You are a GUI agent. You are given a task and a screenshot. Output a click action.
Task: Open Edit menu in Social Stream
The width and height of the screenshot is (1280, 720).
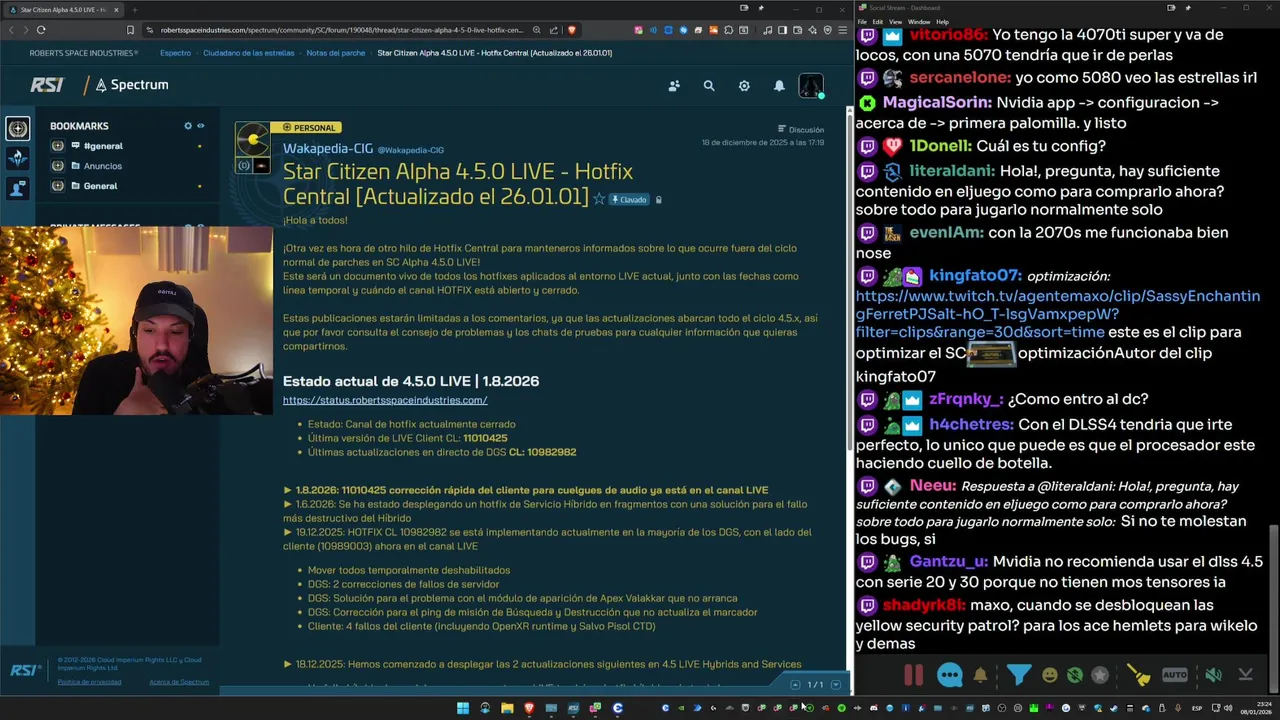877,21
